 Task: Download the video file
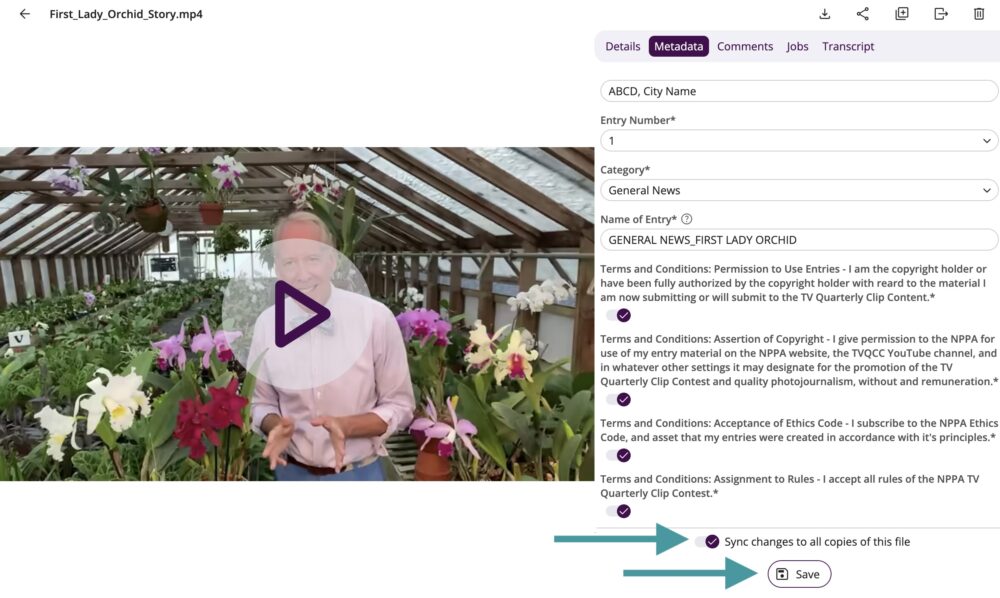pyautogui.click(x=825, y=14)
